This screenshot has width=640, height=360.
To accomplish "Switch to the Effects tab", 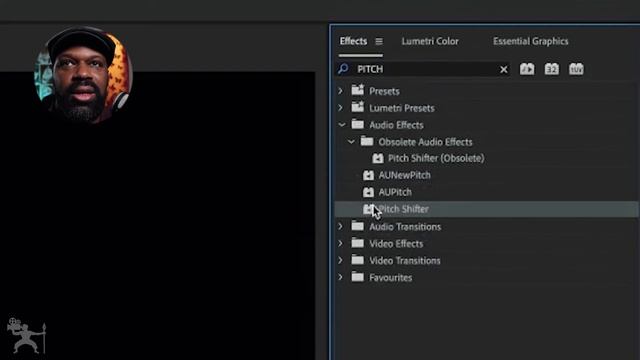I will (353, 41).
